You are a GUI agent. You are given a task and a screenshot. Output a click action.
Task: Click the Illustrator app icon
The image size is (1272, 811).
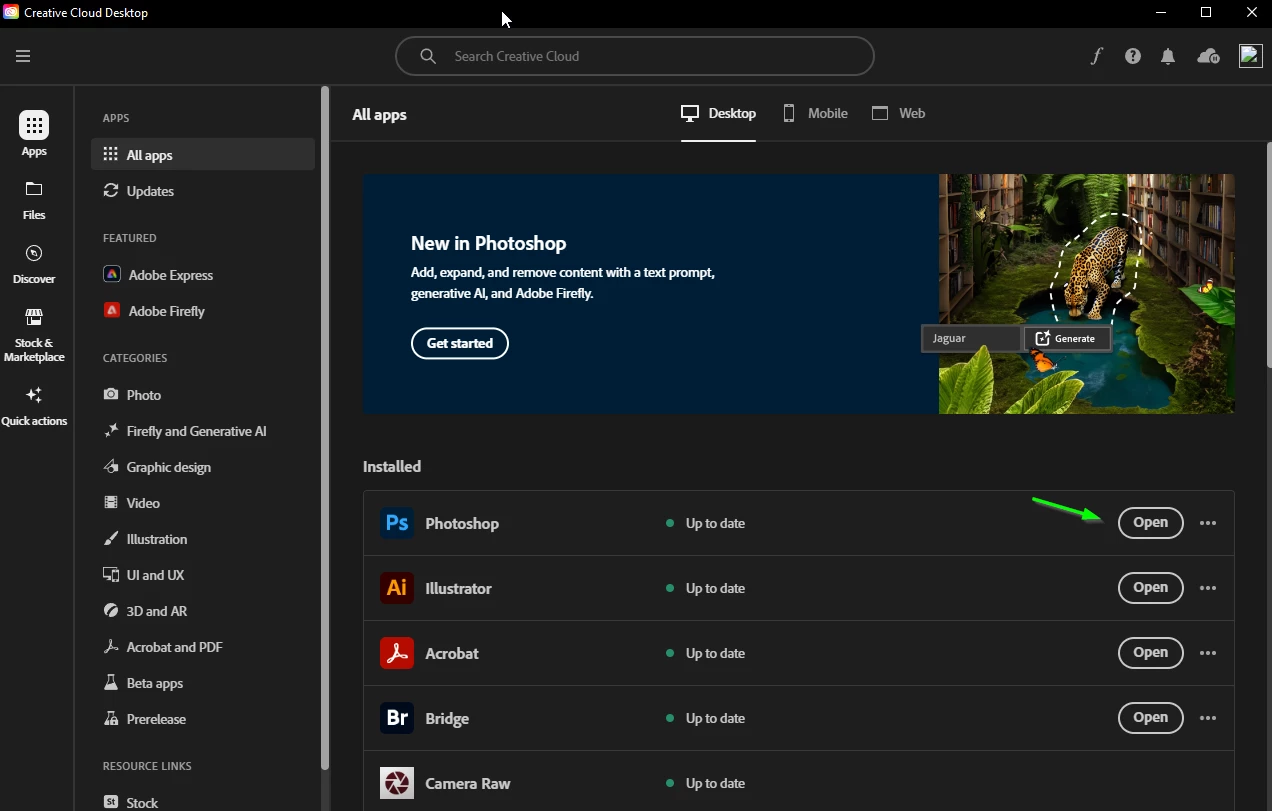397,588
